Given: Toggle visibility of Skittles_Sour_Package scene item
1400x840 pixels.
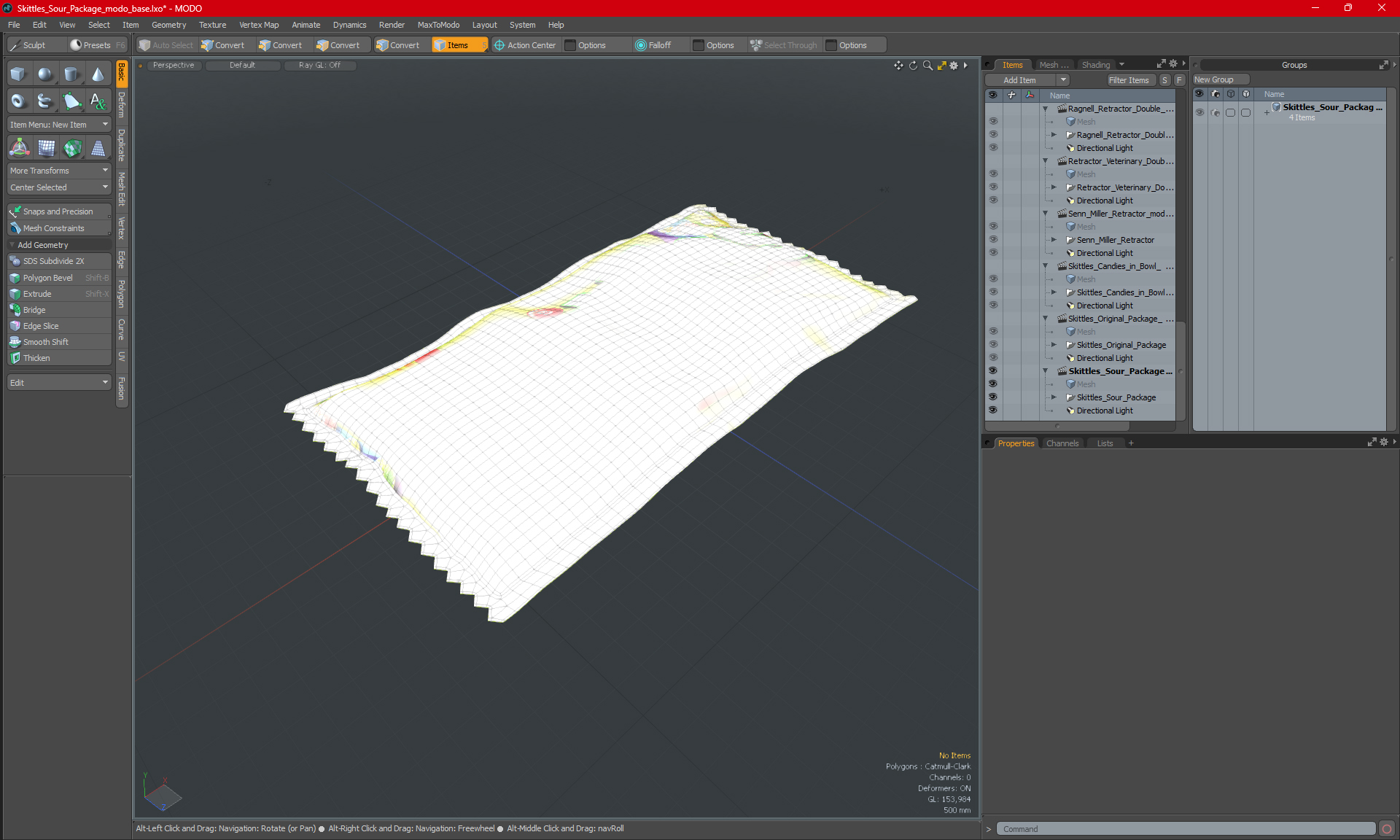Looking at the screenshot, I should 992,371.
